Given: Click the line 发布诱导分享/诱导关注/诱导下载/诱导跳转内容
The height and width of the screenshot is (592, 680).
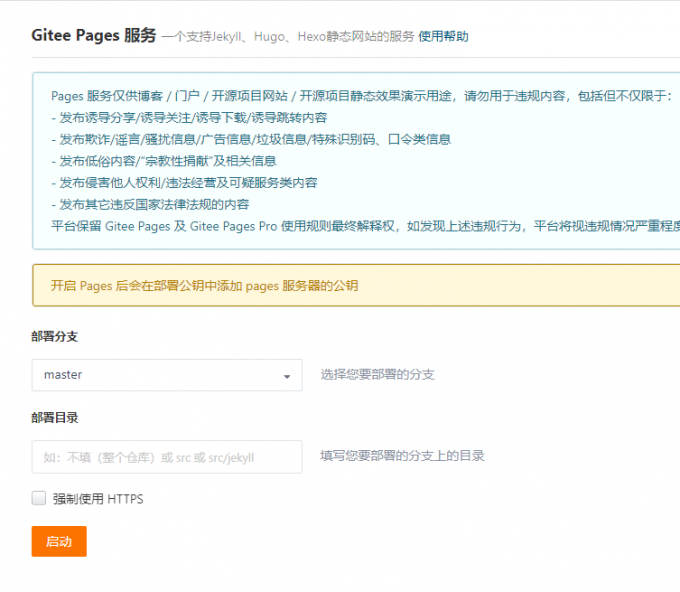Looking at the screenshot, I should click(x=189, y=118).
